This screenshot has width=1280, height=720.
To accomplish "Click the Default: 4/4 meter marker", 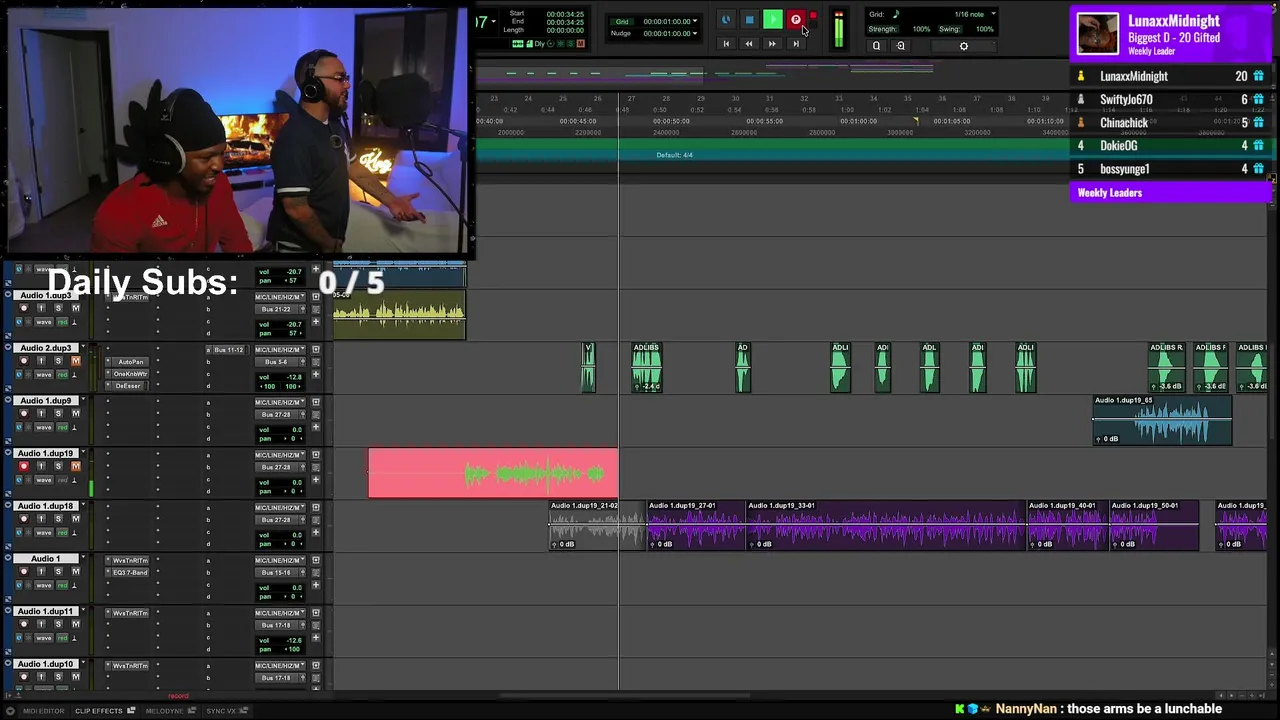I will click(x=675, y=155).
